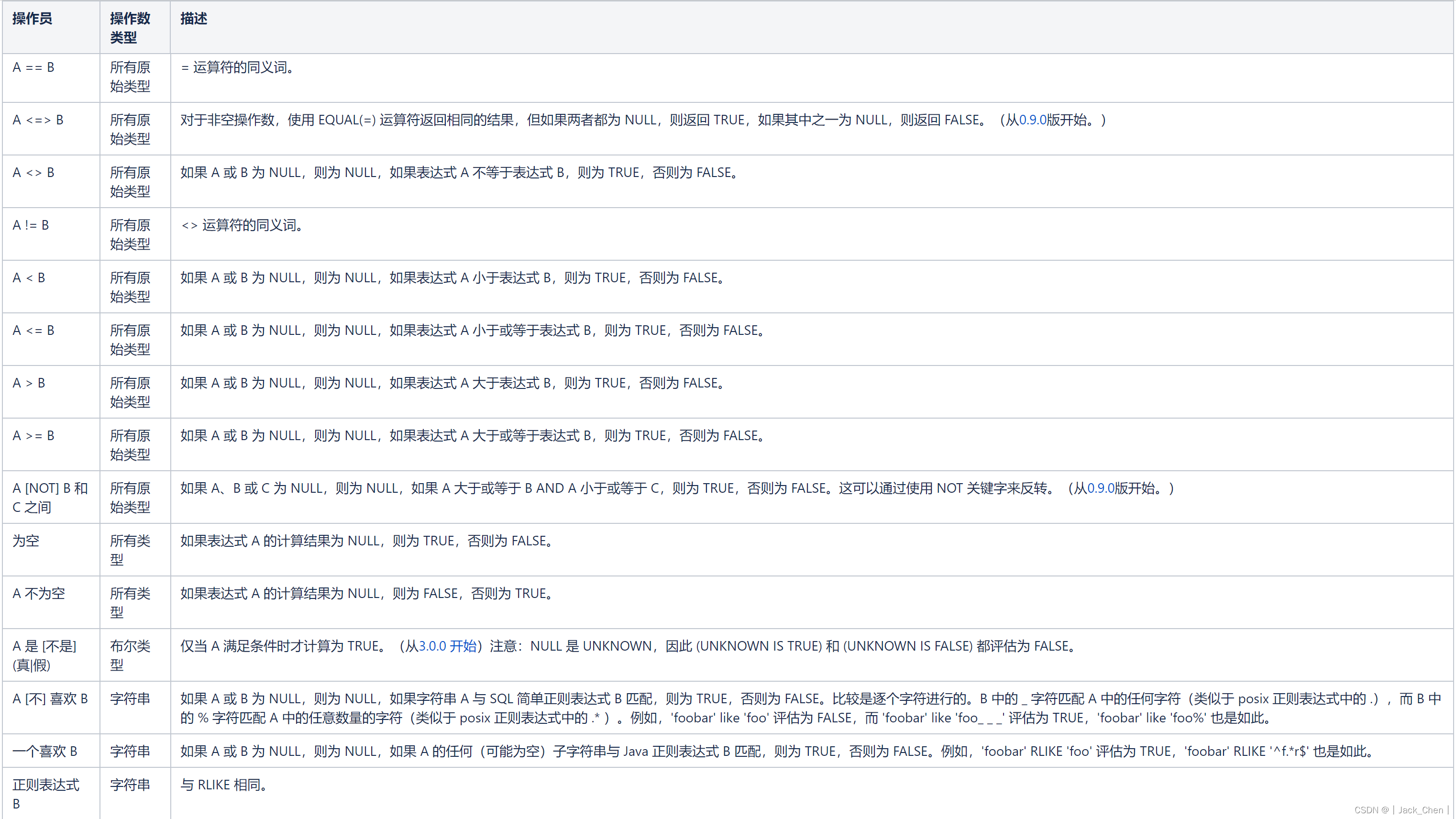The image size is (1456, 819).
Task: Click the description in the A > B row
Action: point(453,383)
